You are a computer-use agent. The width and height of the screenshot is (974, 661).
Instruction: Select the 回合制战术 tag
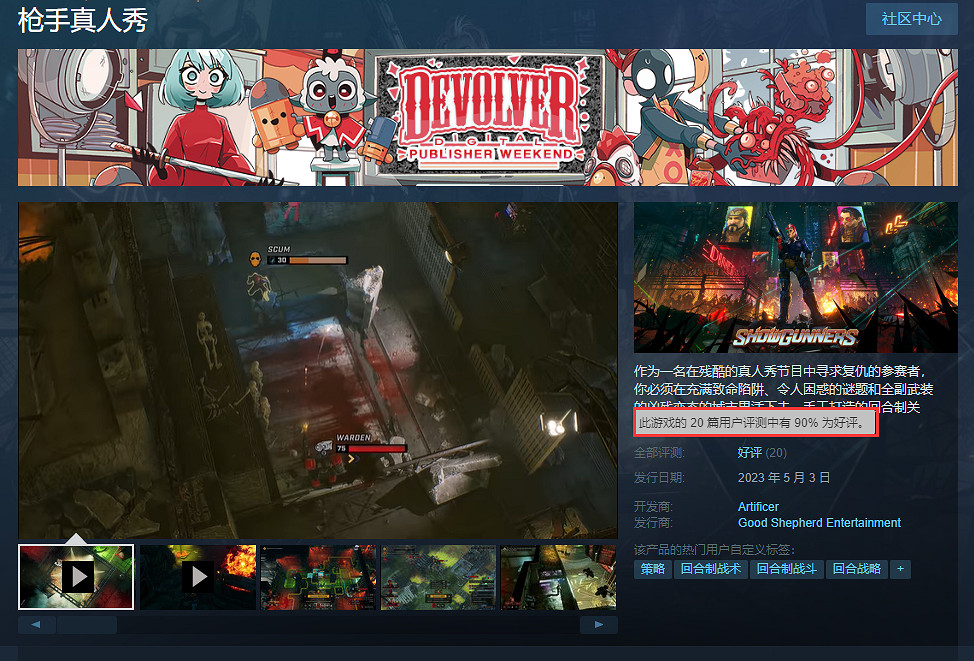pos(711,568)
